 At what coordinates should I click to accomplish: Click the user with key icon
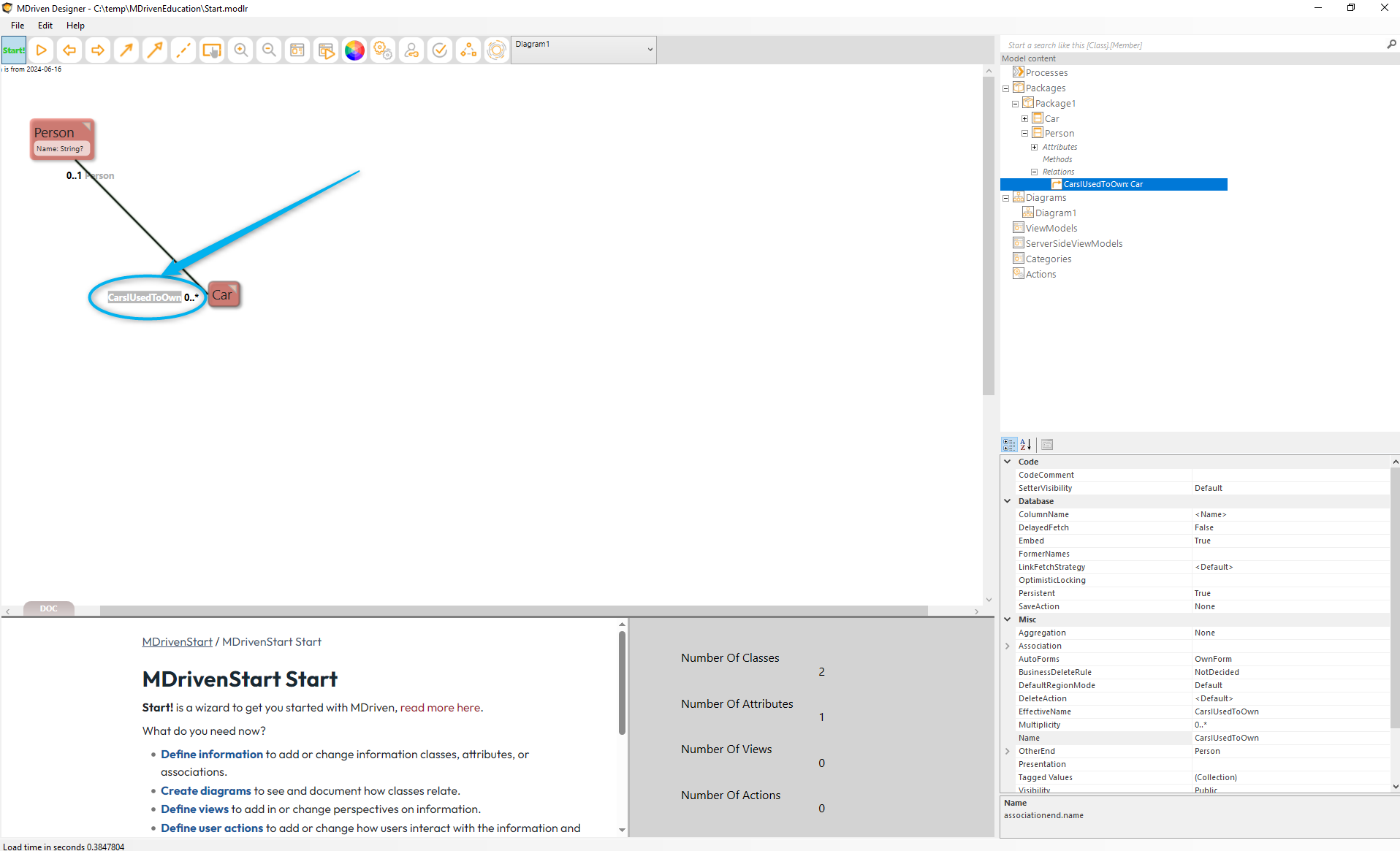(x=411, y=50)
